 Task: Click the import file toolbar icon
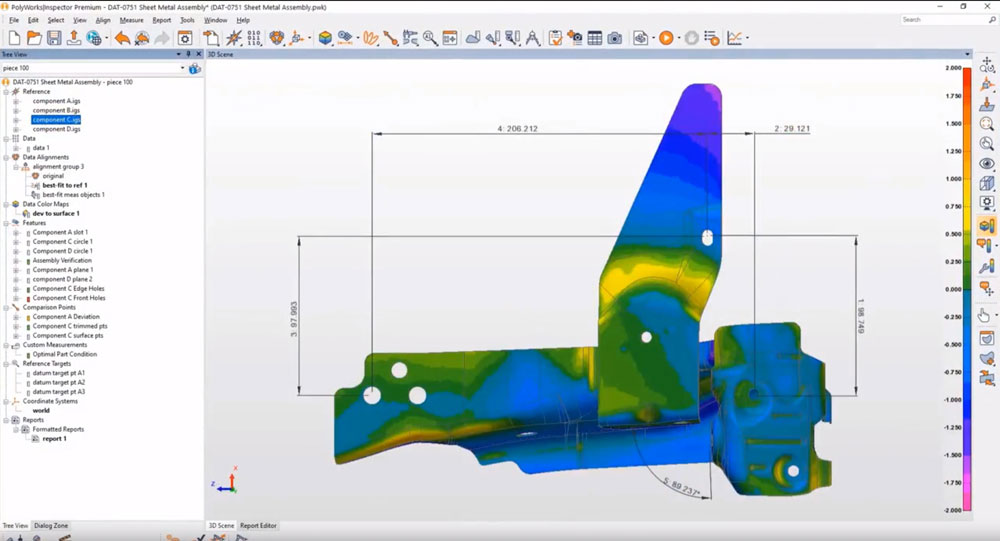210,38
